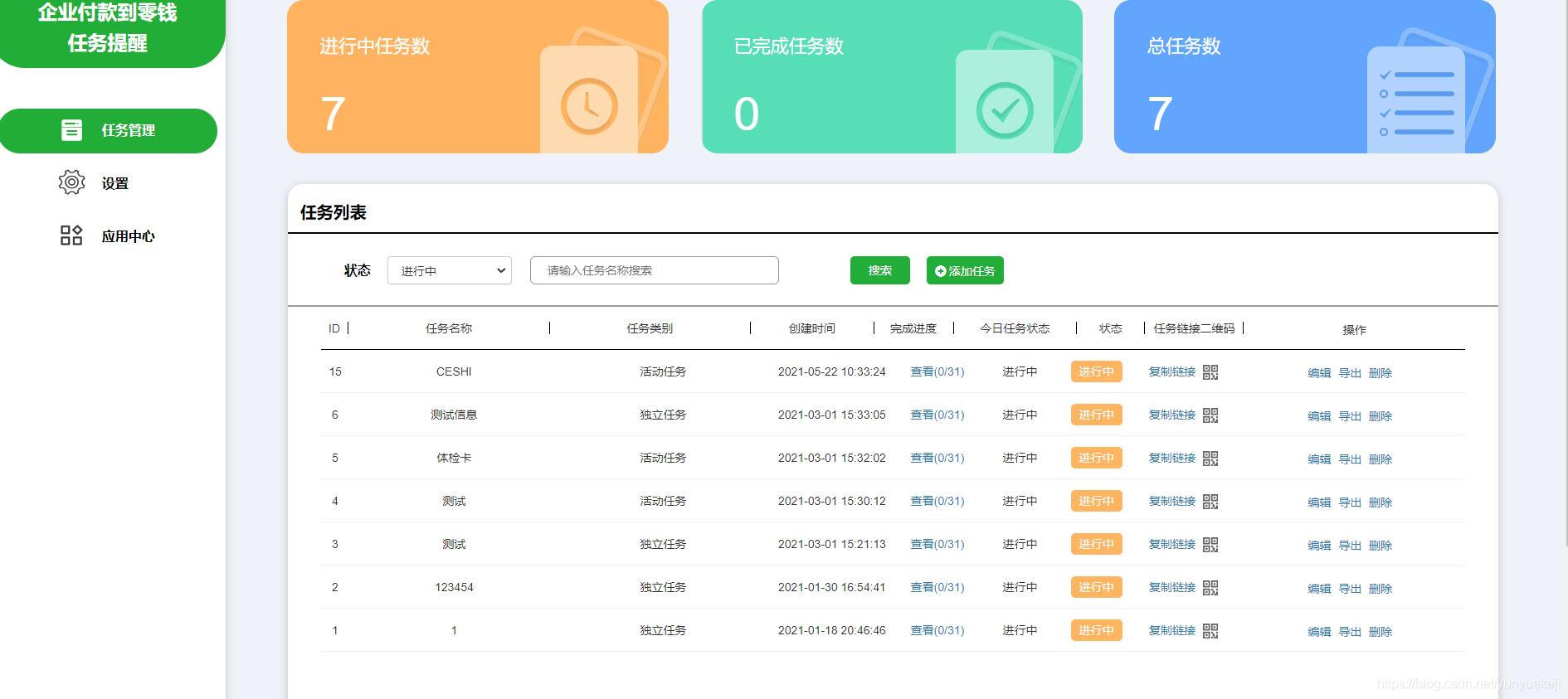1568x699 pixels.
Task: Export task ID 4
Action: coord(1350,502)
